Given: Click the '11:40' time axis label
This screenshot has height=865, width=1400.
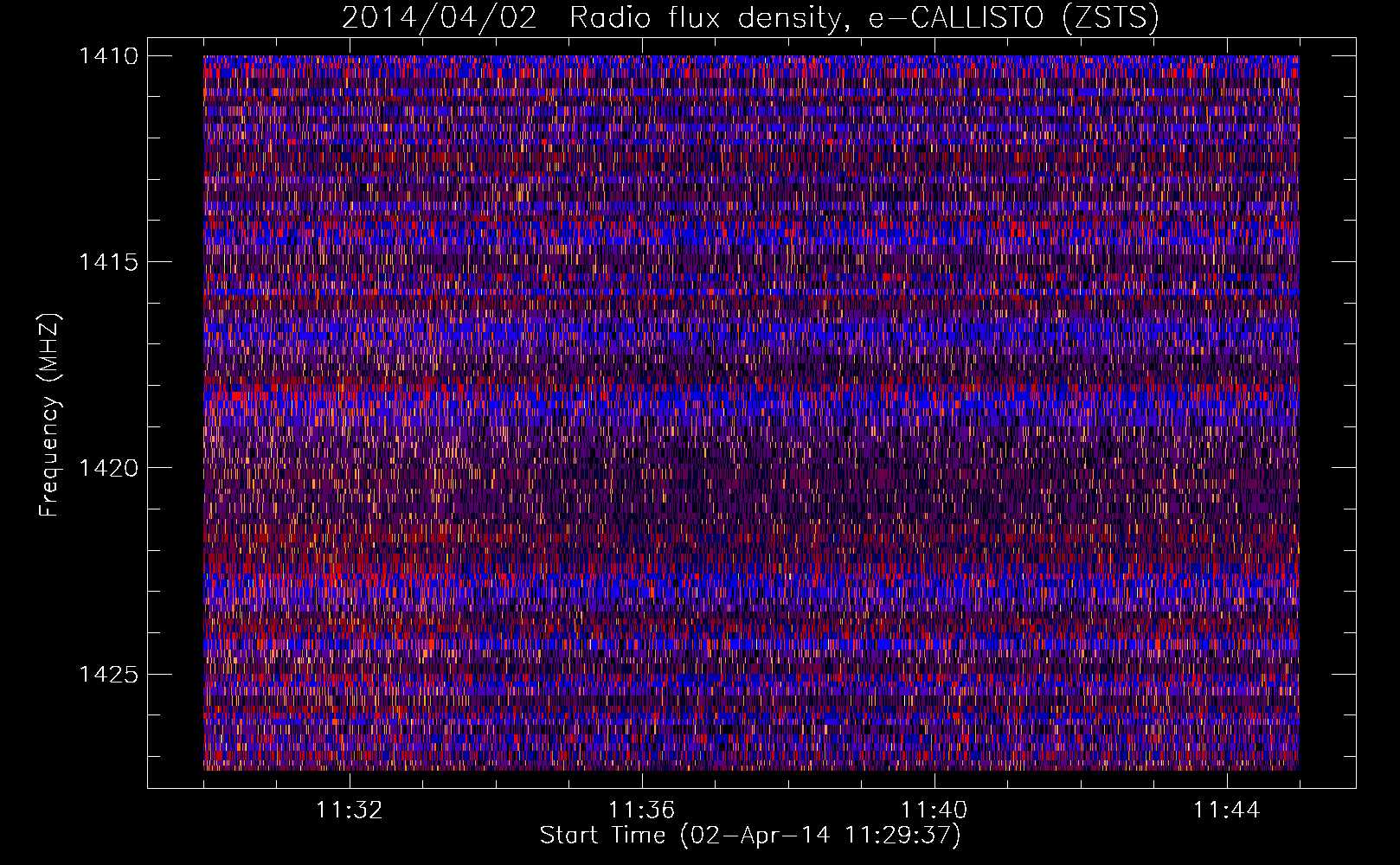Looking at the screenshot, I should (x=934, y=811).
